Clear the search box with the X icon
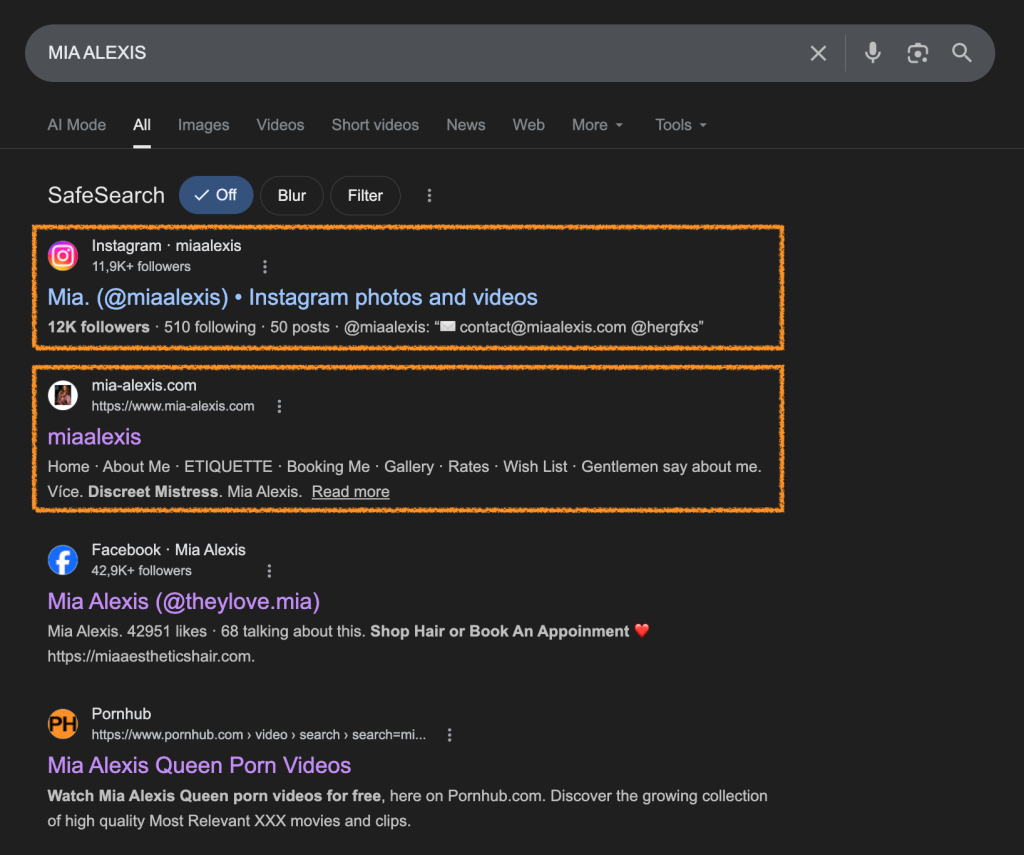The width and height of the screenshot is (1024, 855). pyautogui.click(x=818, y=53)
